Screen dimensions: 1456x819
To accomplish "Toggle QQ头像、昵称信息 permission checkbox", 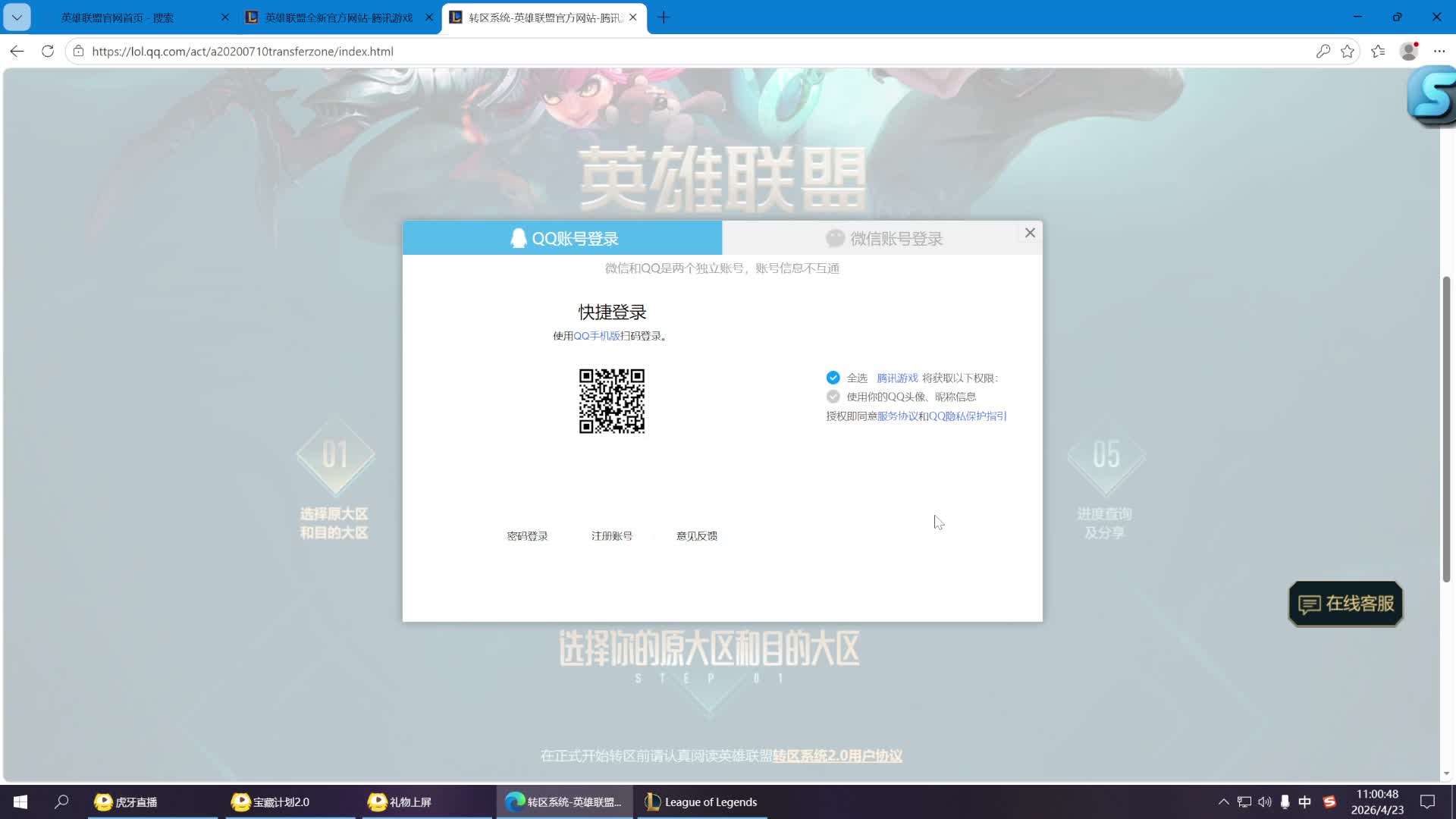I will point(833,397).
